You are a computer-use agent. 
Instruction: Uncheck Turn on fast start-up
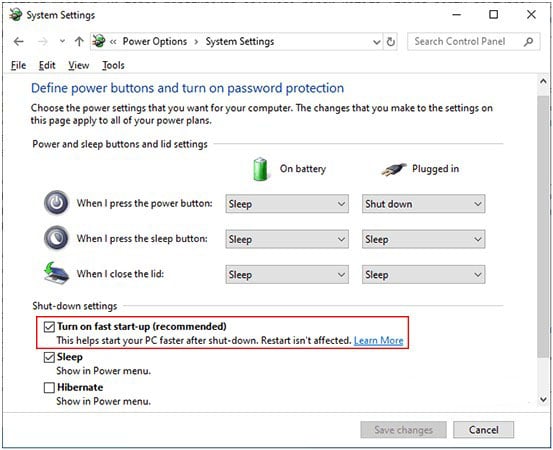click(x=49, y=327)
